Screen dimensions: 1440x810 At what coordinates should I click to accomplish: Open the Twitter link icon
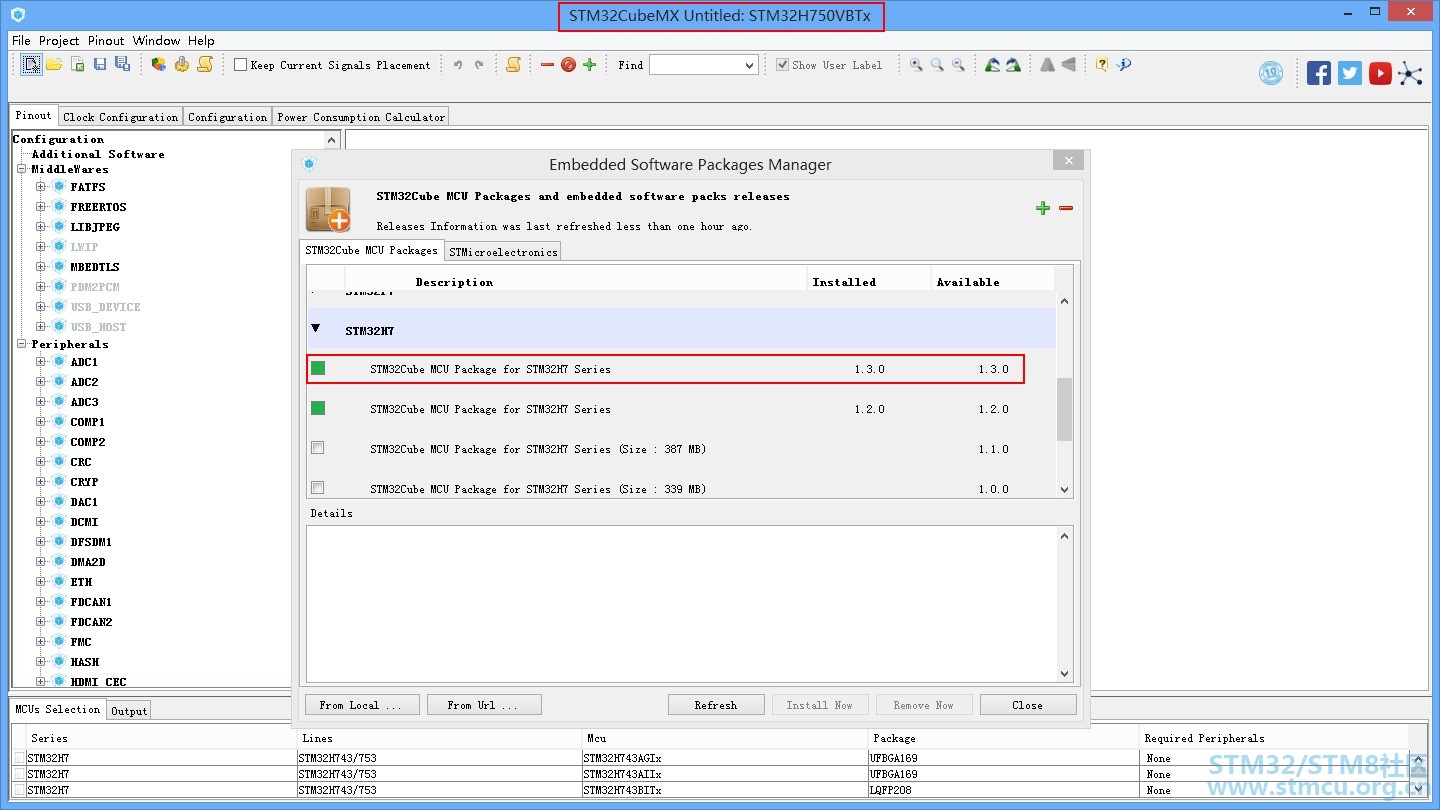tap(1350, 73)
